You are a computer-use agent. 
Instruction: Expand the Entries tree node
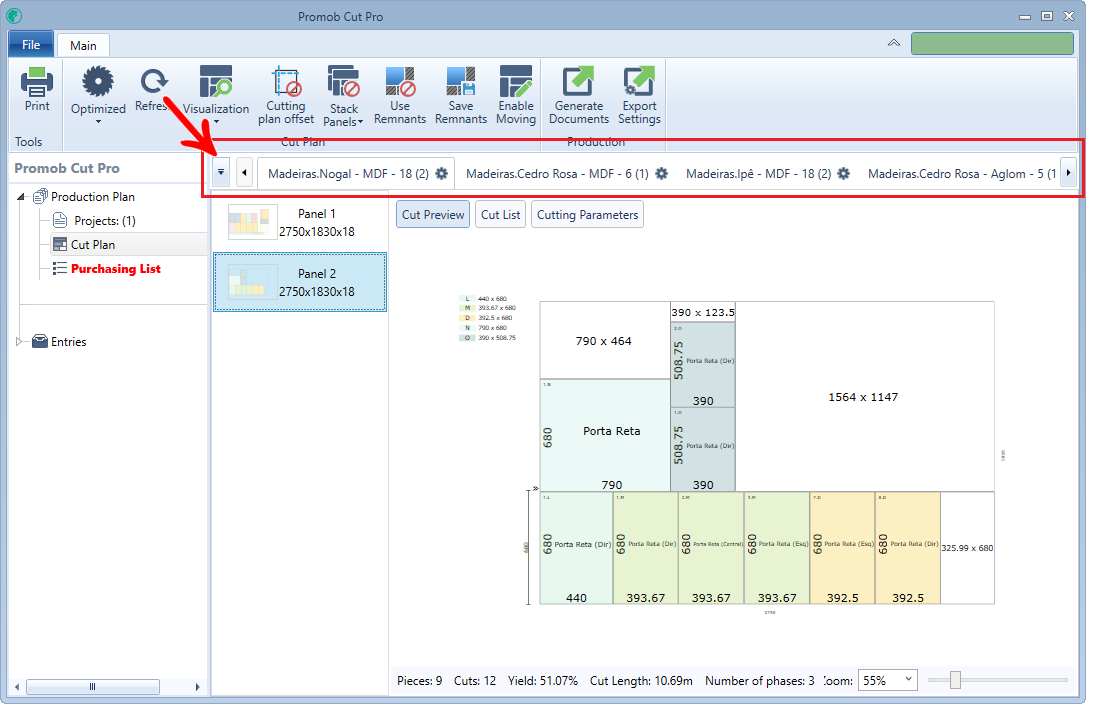point(19,342)
